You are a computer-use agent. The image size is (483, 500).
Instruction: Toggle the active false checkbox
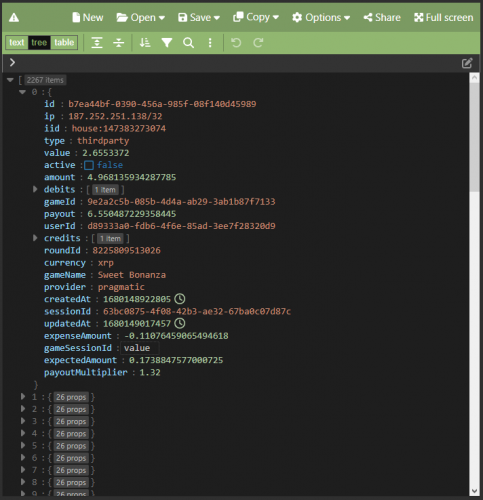pos(89,165)
